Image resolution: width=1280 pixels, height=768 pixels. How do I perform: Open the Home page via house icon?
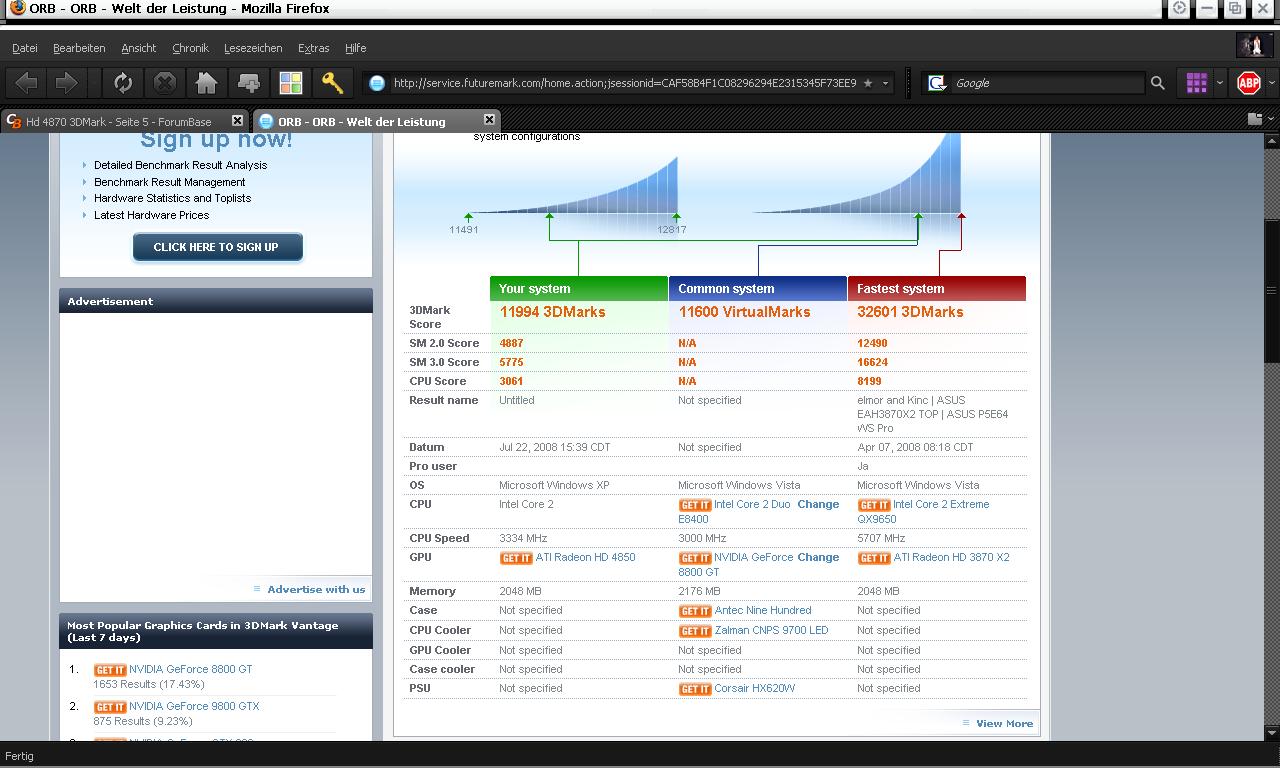tap(207, 83)
